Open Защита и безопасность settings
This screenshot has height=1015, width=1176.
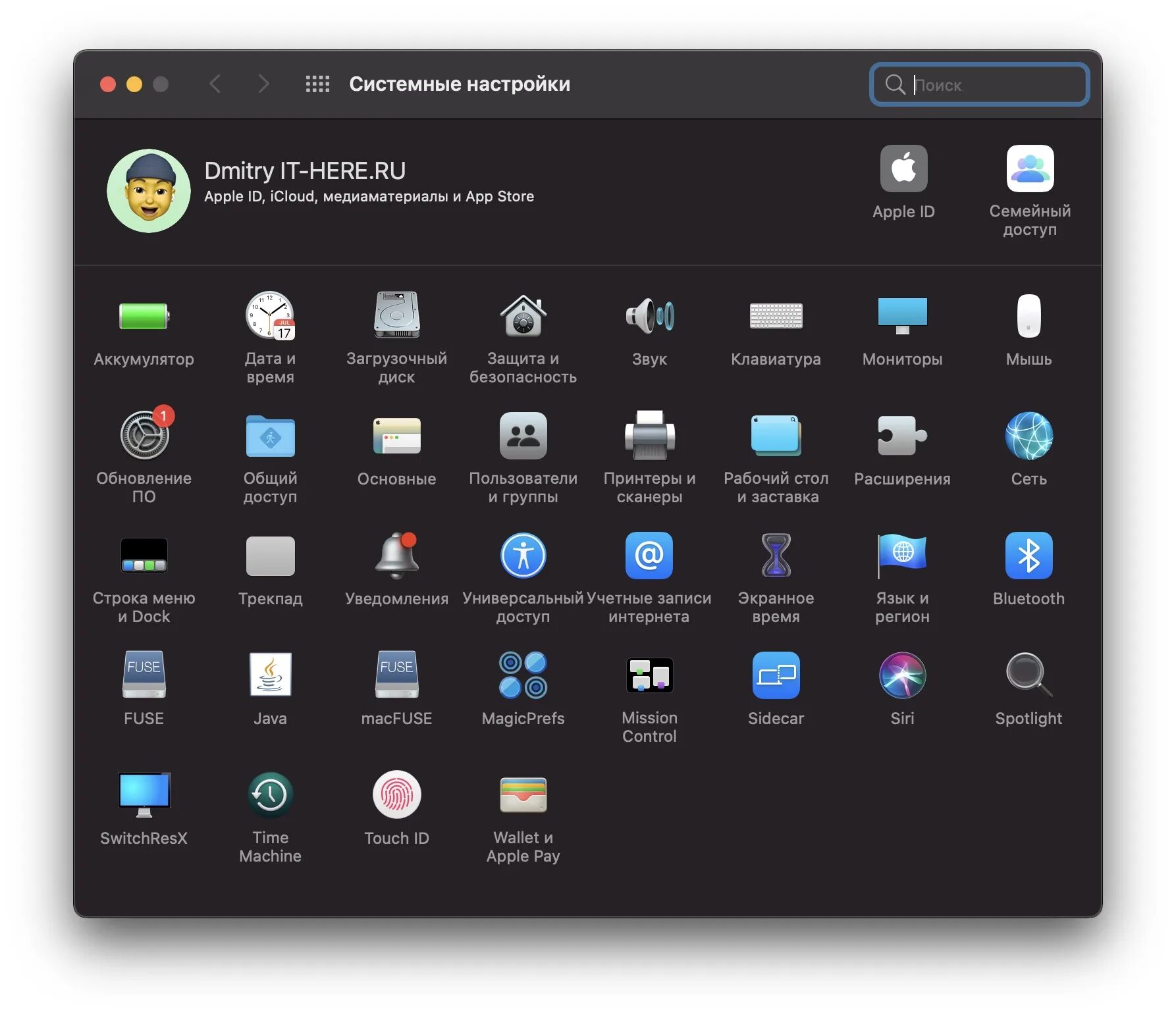[523, 315]
